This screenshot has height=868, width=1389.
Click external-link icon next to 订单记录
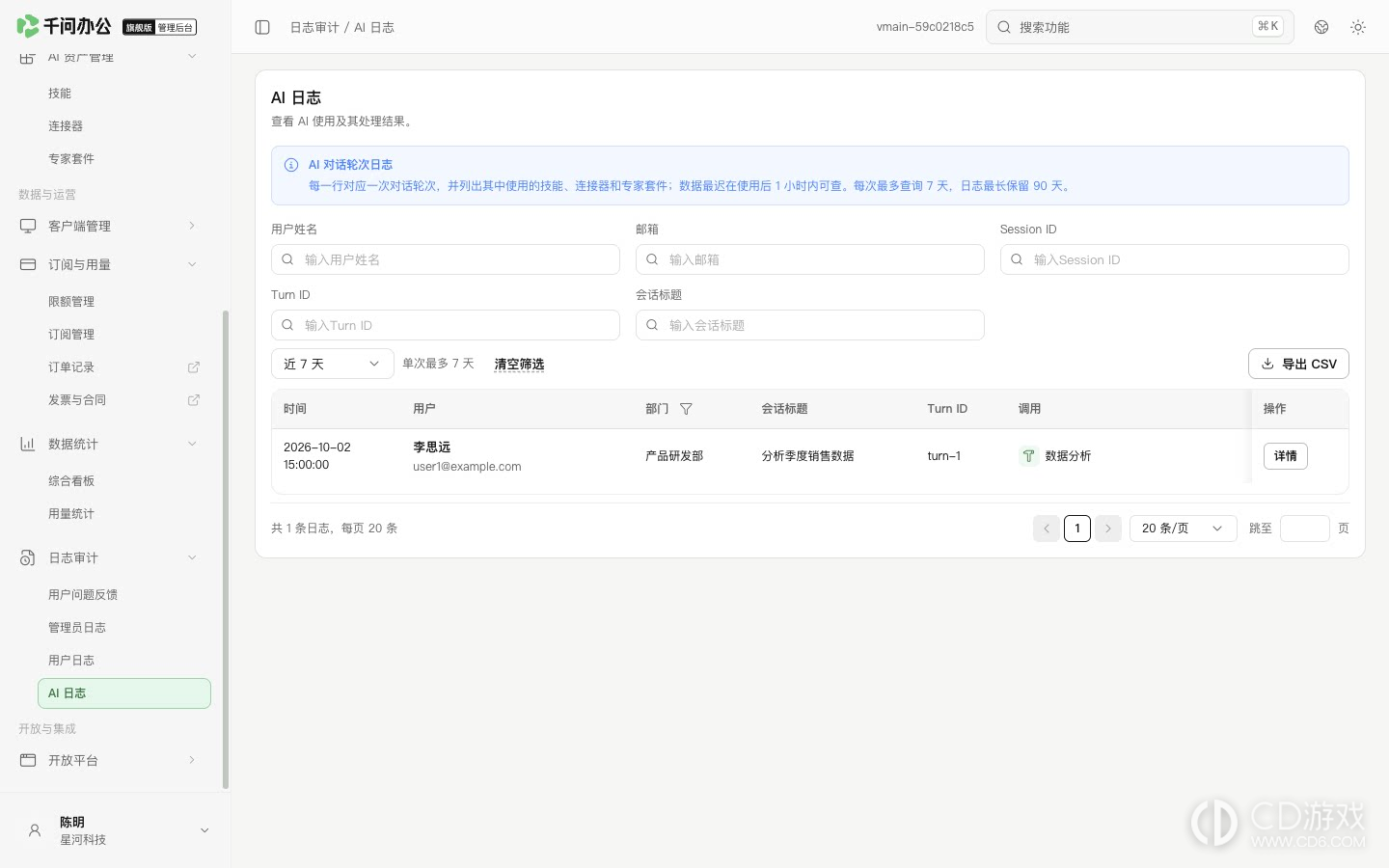[x=194, y=367]
